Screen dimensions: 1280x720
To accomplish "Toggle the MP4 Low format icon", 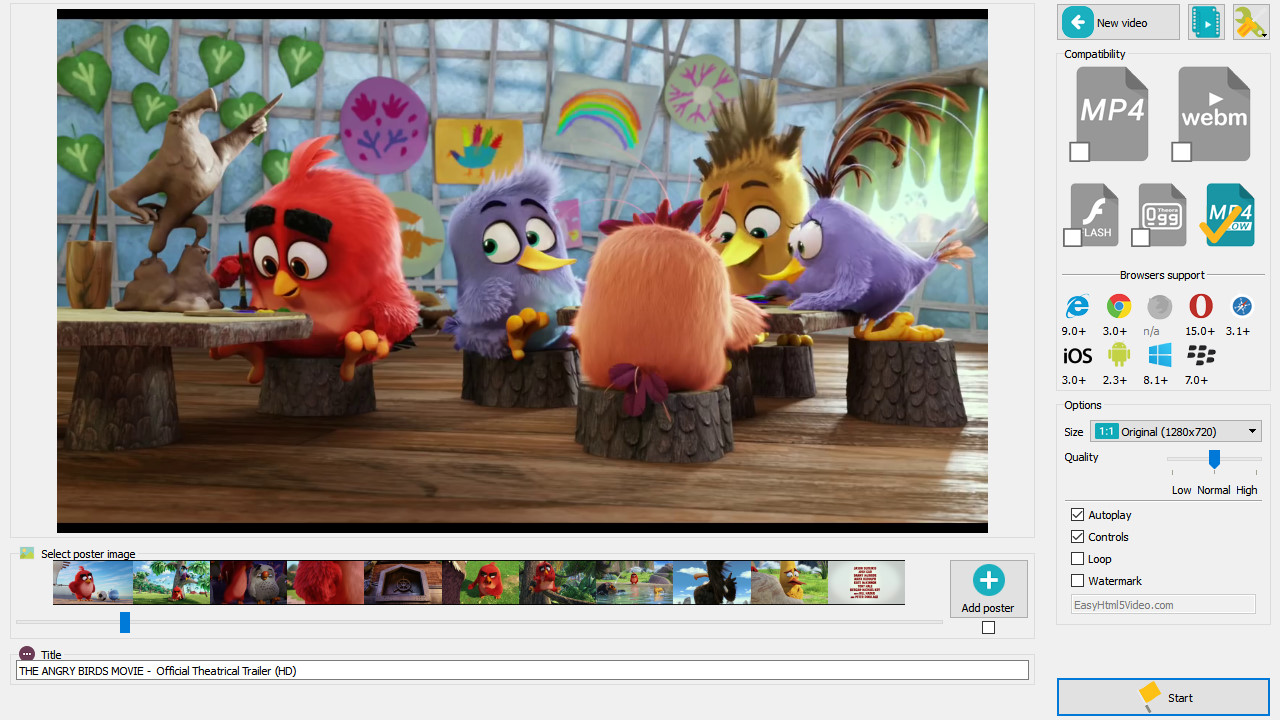I will (1229, 214).
